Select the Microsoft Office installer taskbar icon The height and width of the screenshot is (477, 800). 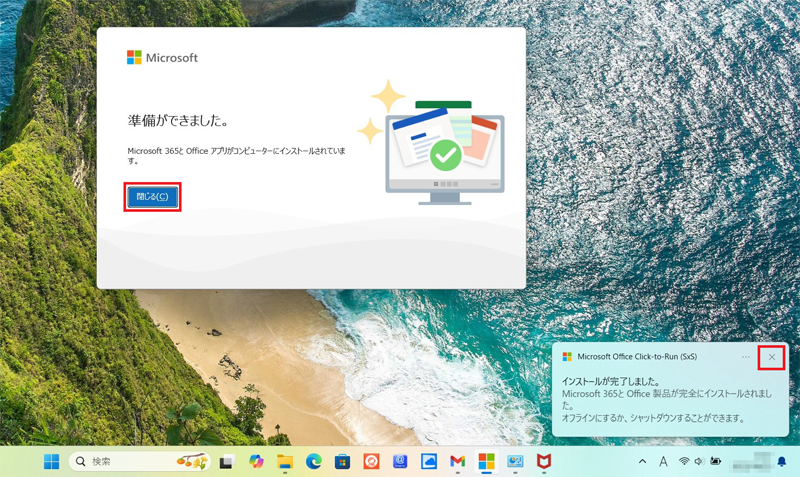(486, 461)
